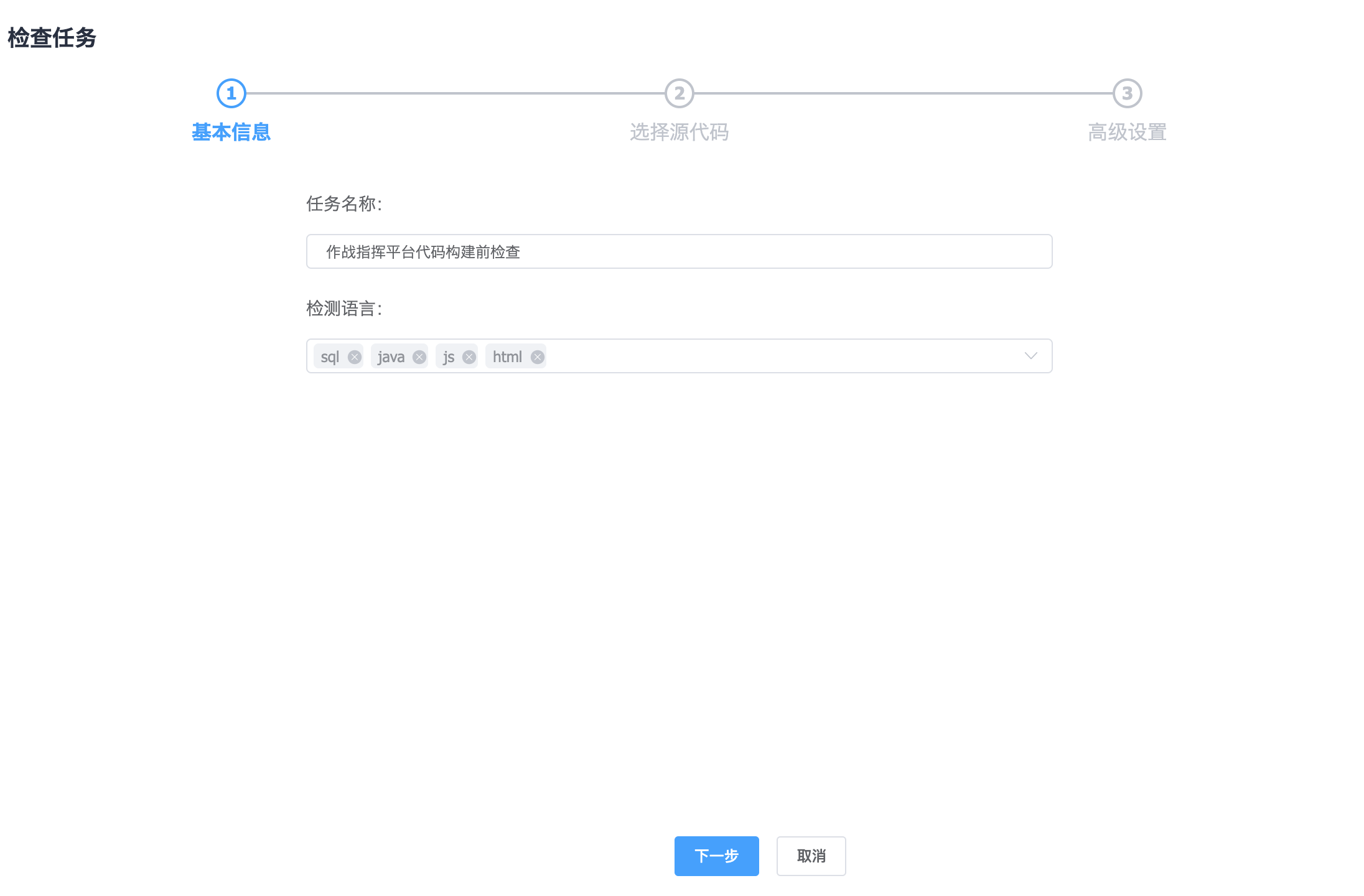
Task: Click the html tag text
Action: click(x=507, y=357)
